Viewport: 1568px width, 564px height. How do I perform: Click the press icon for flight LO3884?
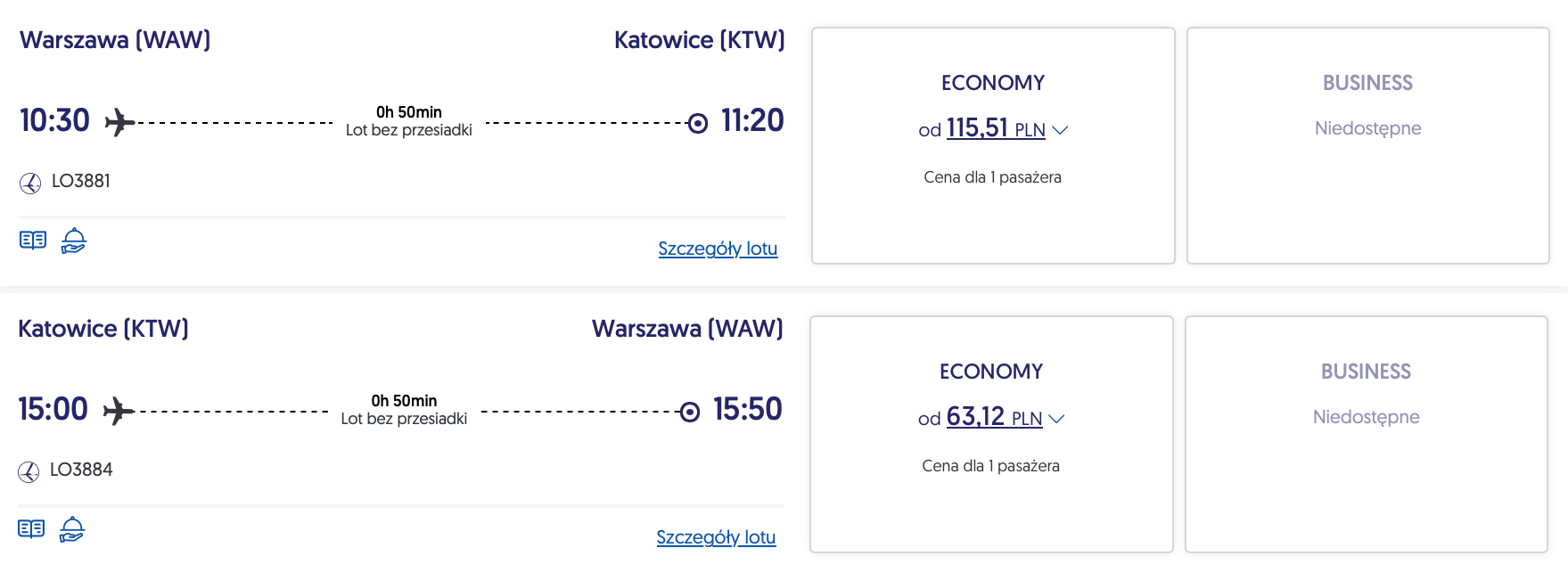[x=31, y=529]
